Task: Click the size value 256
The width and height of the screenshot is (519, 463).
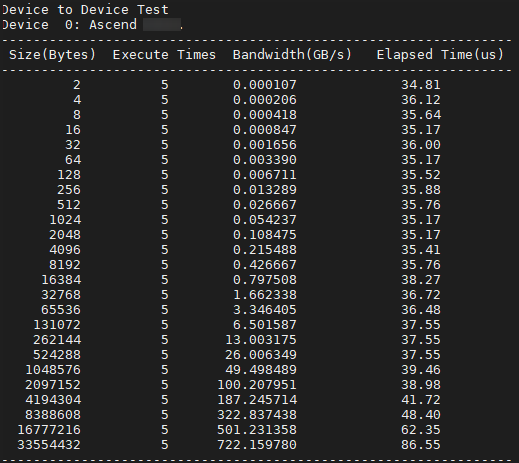Action: (x=69, y=190)
